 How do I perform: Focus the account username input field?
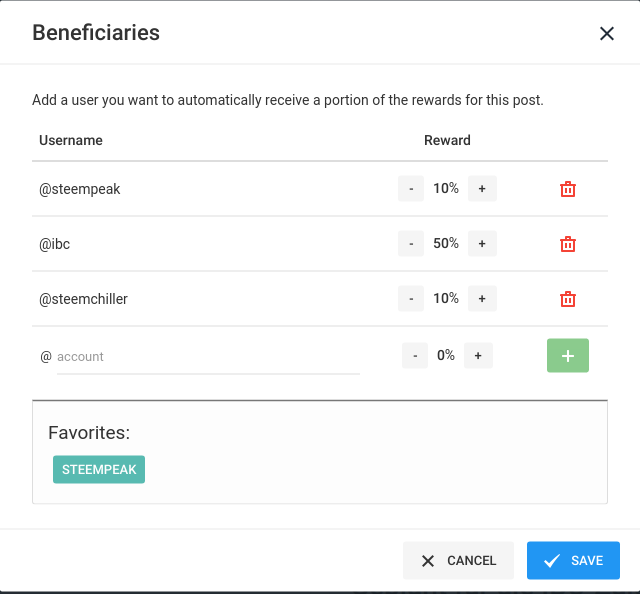point(208,357)
